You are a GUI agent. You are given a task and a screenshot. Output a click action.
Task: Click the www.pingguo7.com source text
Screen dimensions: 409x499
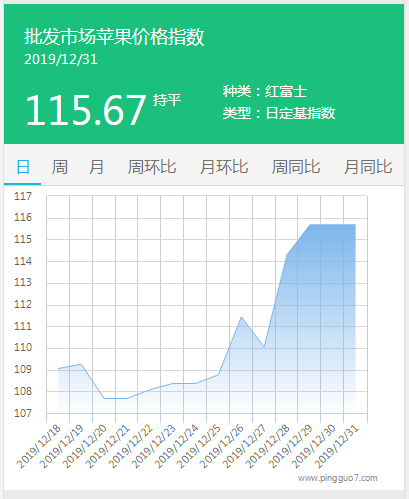(338, 478)
